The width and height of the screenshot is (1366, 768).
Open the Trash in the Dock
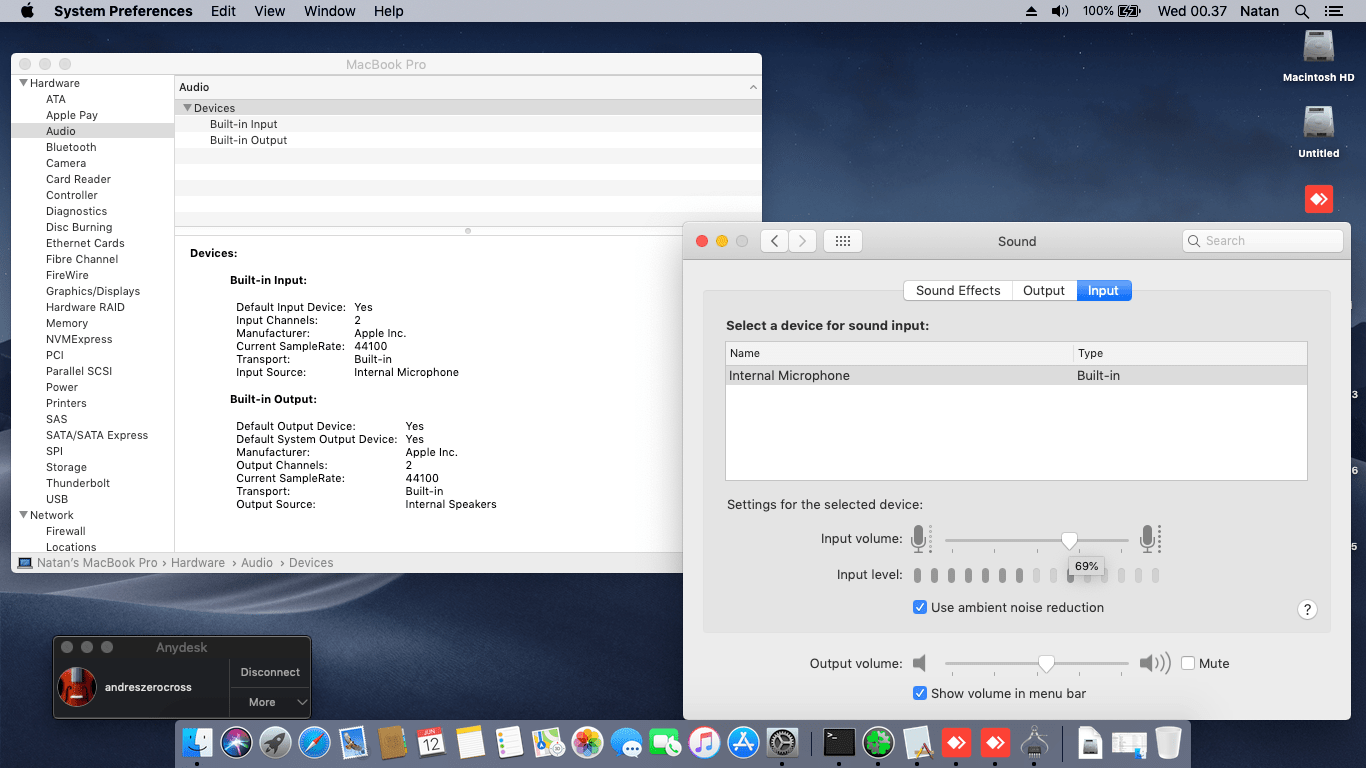(x=1168, y=742)
